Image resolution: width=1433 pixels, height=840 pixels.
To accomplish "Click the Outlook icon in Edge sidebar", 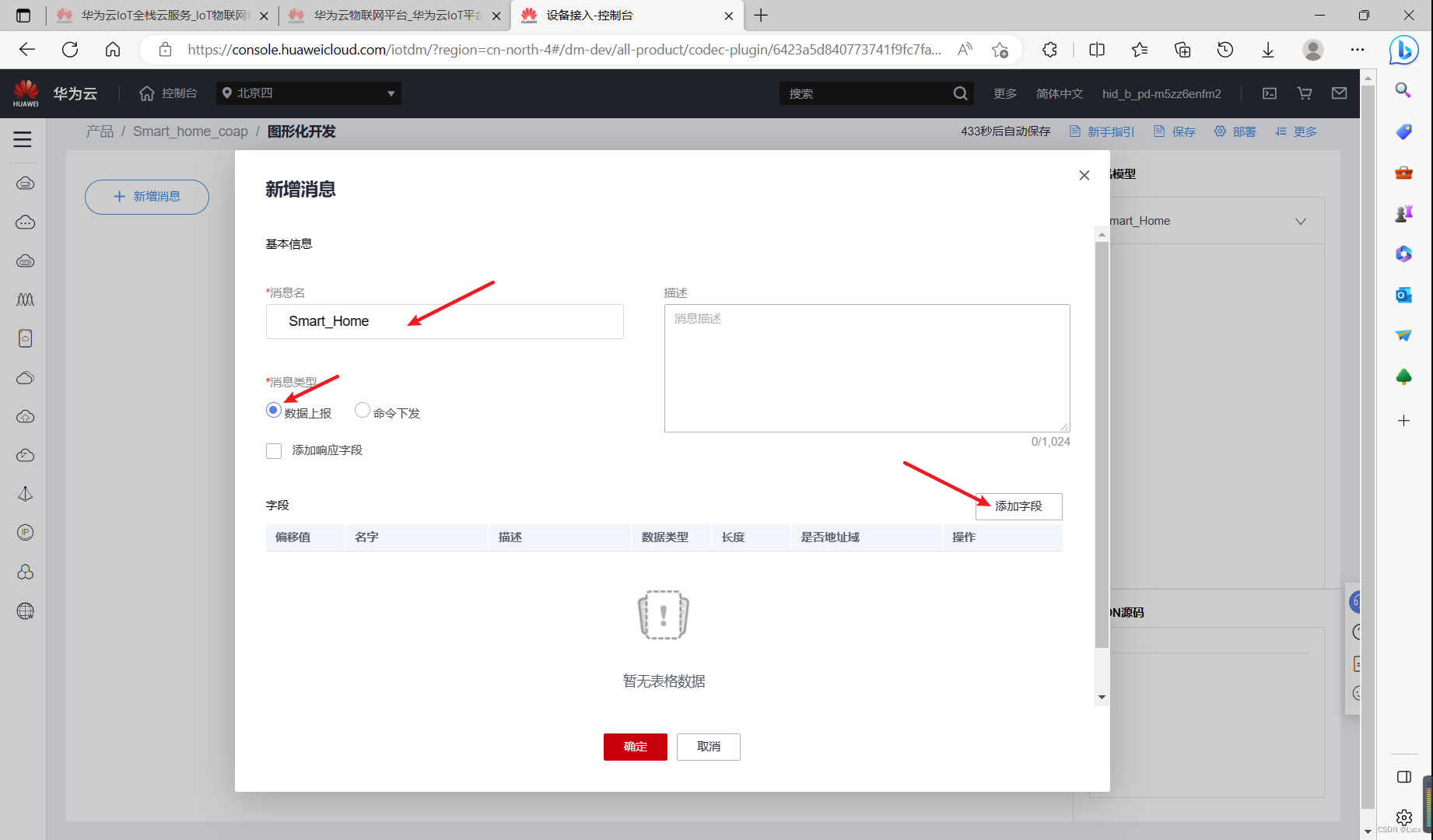I will pos(1403,295).
